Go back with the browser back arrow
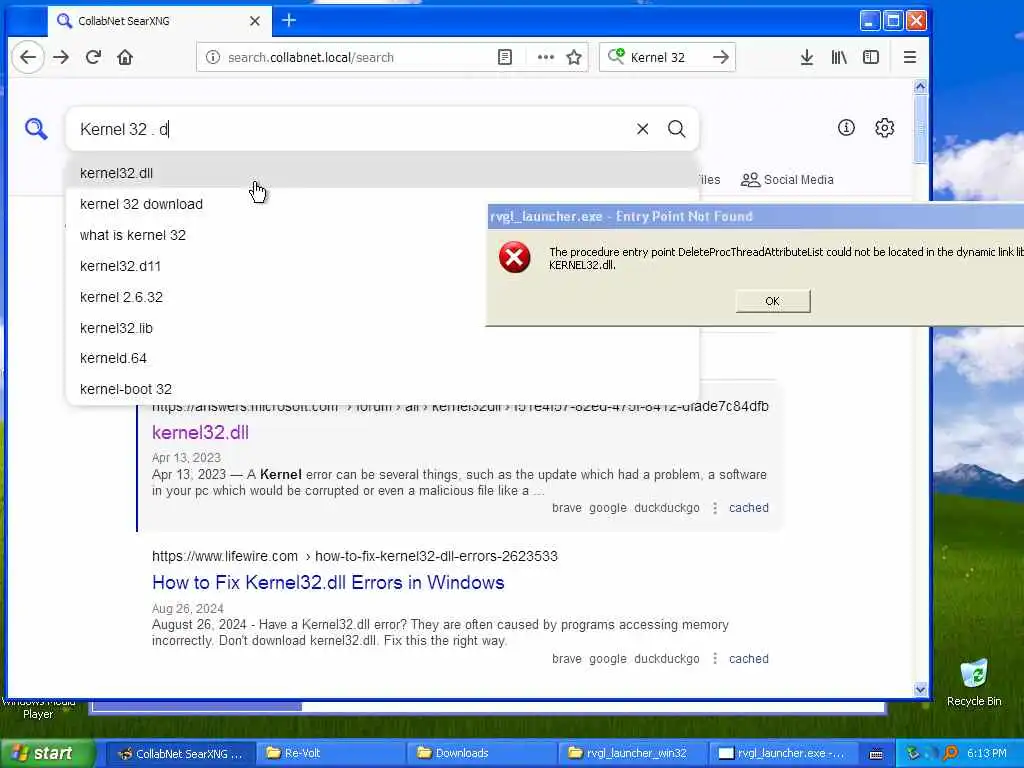Viewport: 1024px width, 768px height. [28, 57]
